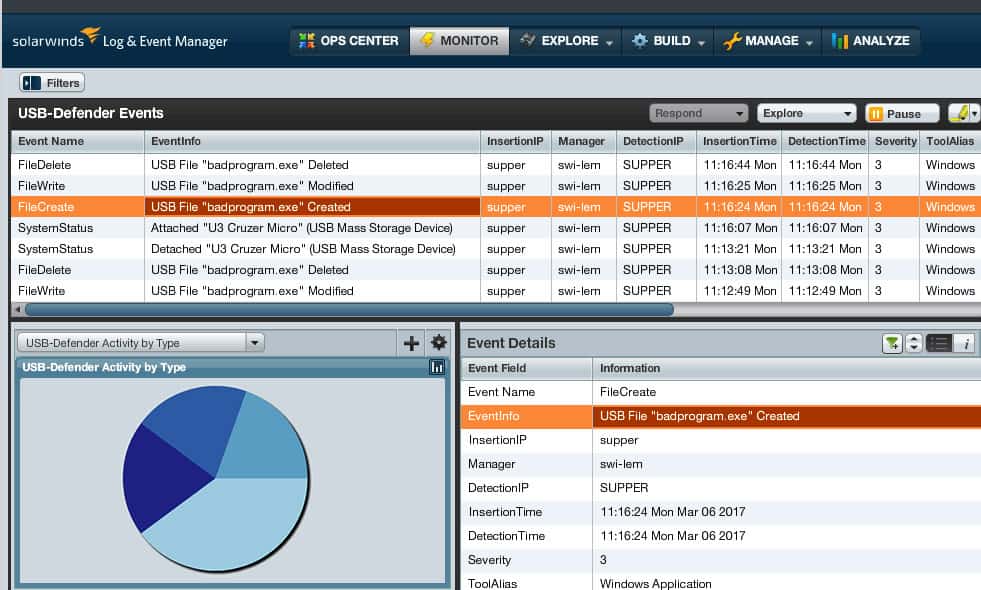This screenshot has height=590, width=981.
Task: Select the FileDelete event at 11:16:44
Action: coord(496,165)
